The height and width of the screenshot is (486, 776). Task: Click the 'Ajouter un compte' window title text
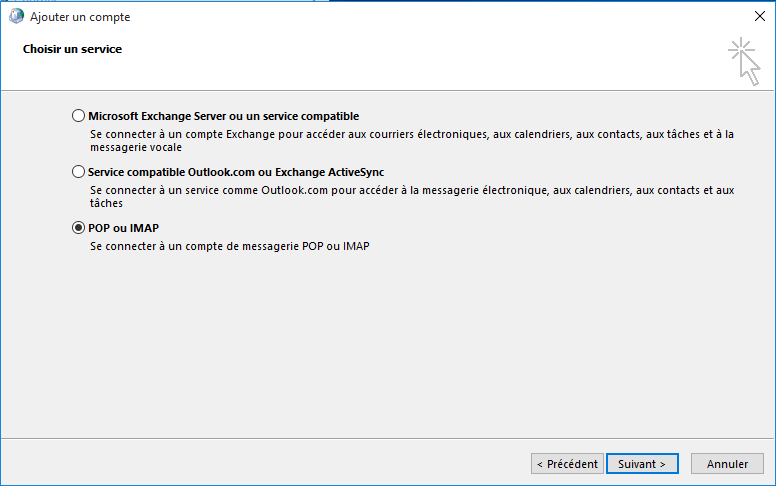coord(80,17)
